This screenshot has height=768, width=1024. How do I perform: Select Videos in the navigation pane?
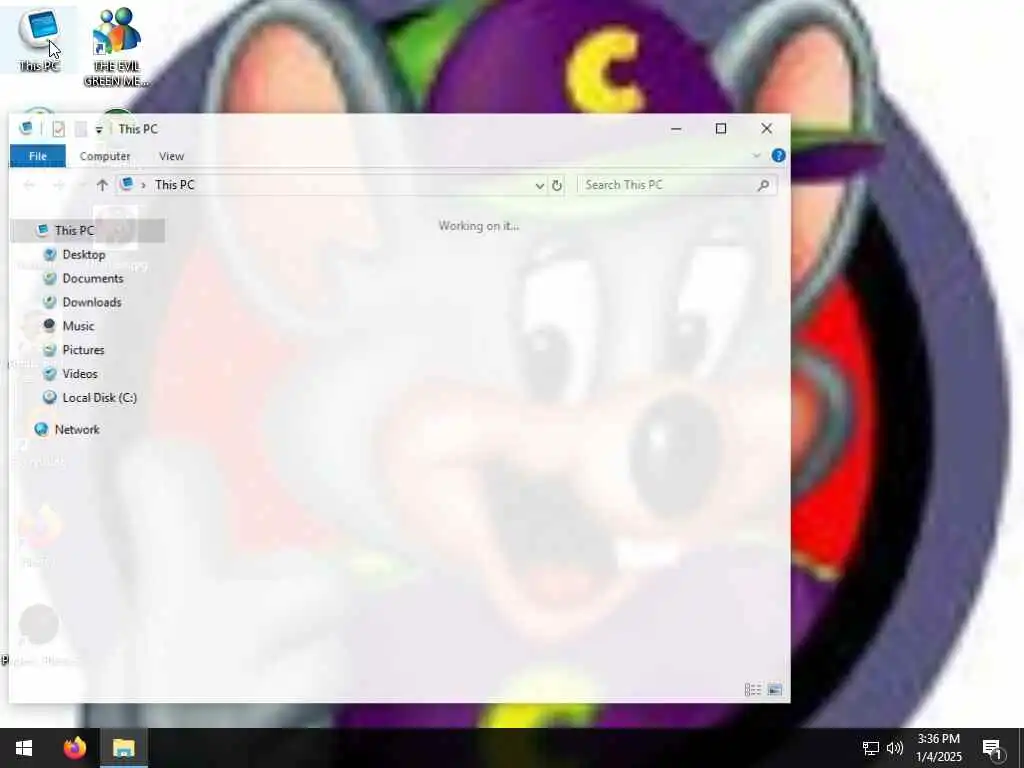(x=80, y=374)
